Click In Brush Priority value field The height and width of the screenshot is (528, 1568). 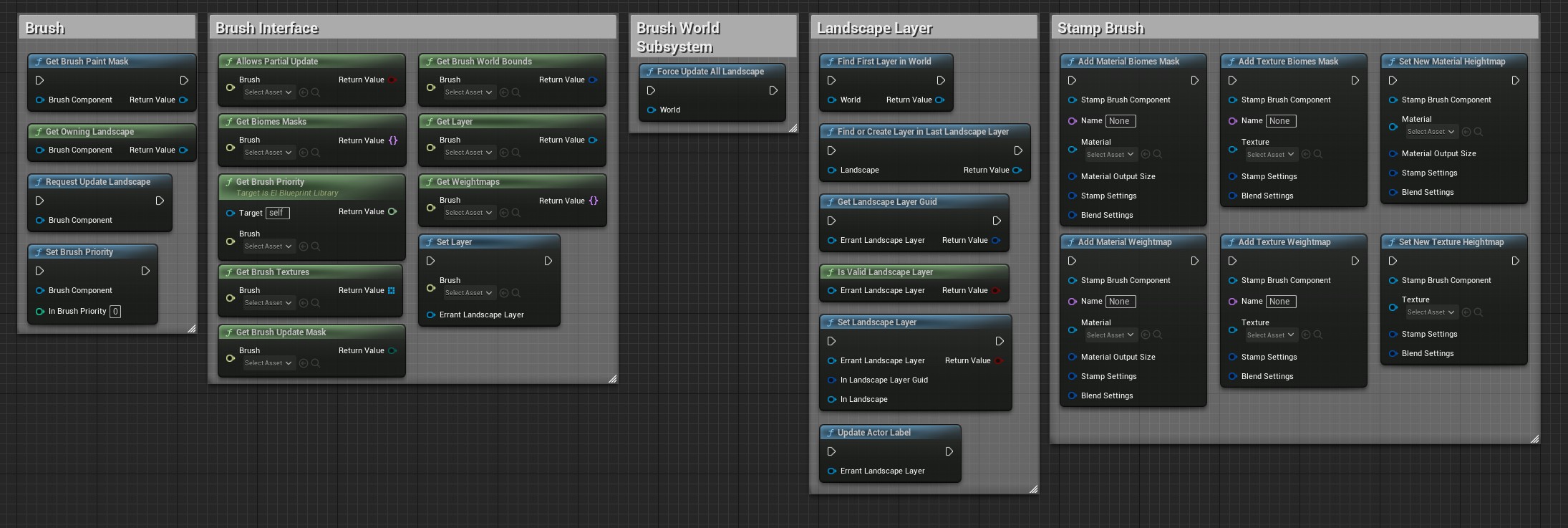click(115, 312)
